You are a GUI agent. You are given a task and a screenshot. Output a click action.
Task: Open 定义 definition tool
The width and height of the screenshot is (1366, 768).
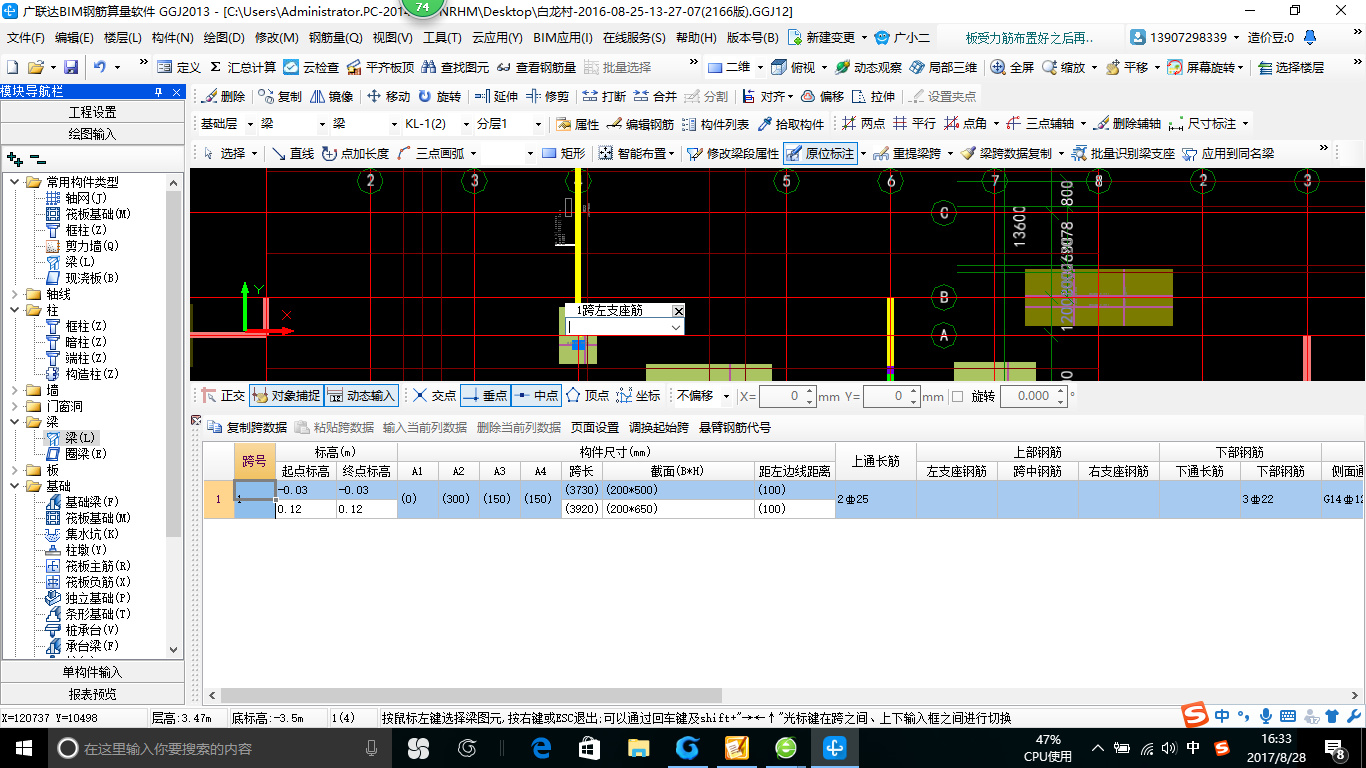click(x=179, y=67)
